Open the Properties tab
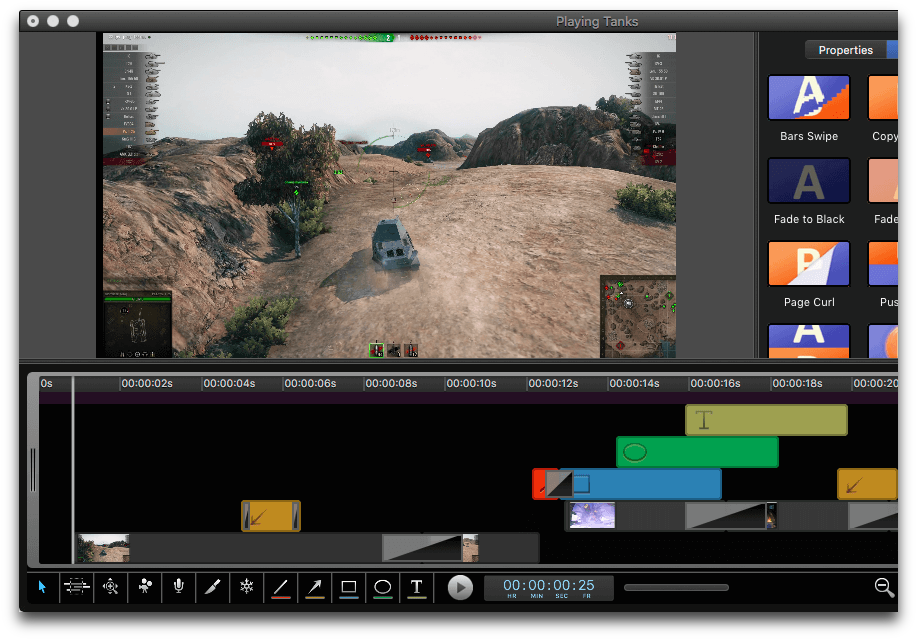The image size is (916, 639). tap(845, 50)
